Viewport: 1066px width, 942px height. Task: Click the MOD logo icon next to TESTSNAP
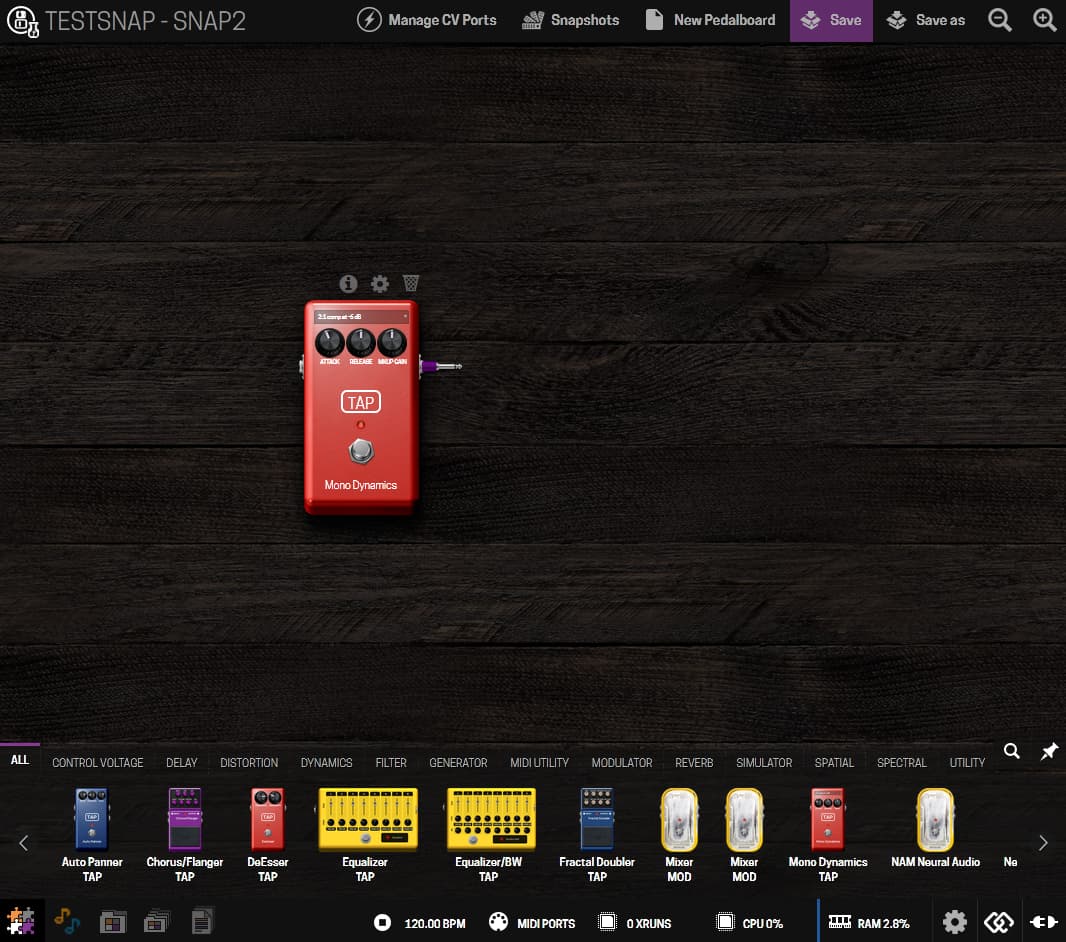pyautogui.click(x=22, y=21)
